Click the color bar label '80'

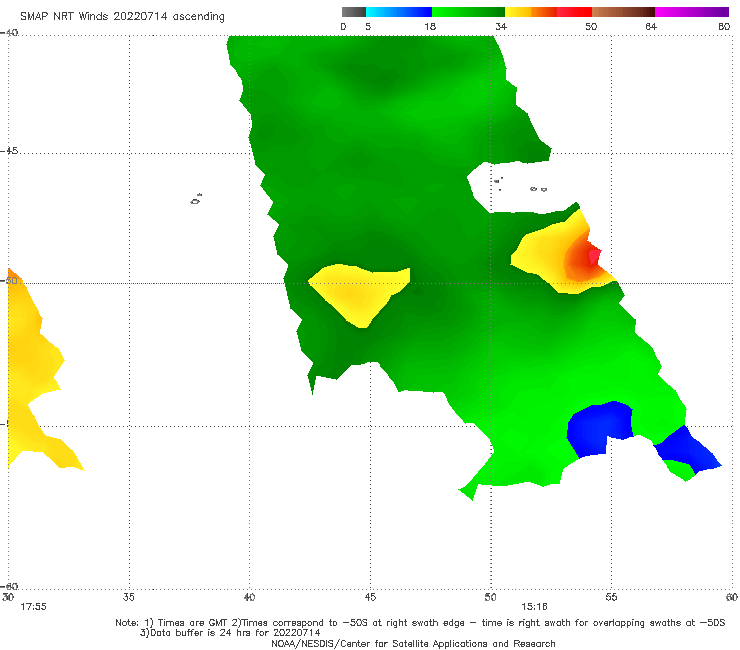pos(724,27)
